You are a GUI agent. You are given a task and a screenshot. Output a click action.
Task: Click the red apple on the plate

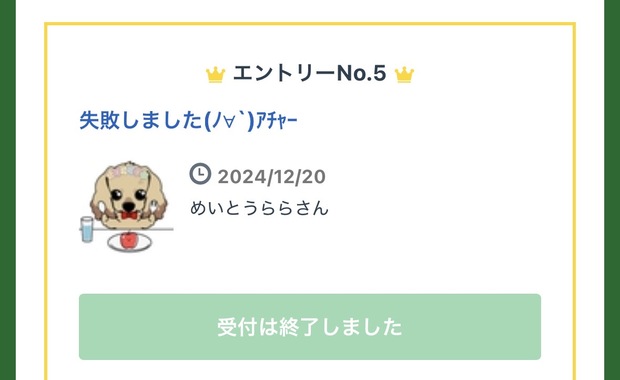tap(128, 240)
